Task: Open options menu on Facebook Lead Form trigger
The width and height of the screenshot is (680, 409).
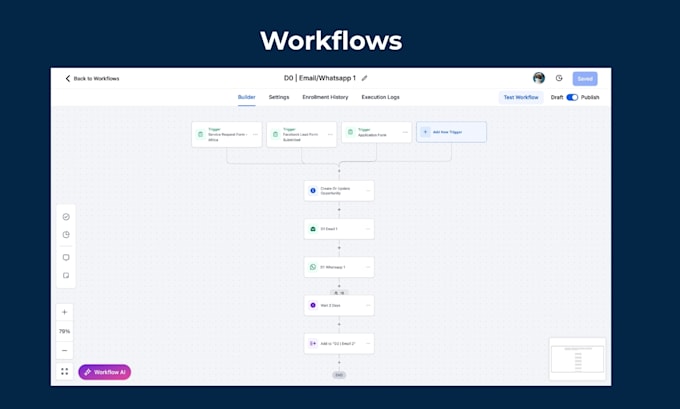Action: point(330,134)
